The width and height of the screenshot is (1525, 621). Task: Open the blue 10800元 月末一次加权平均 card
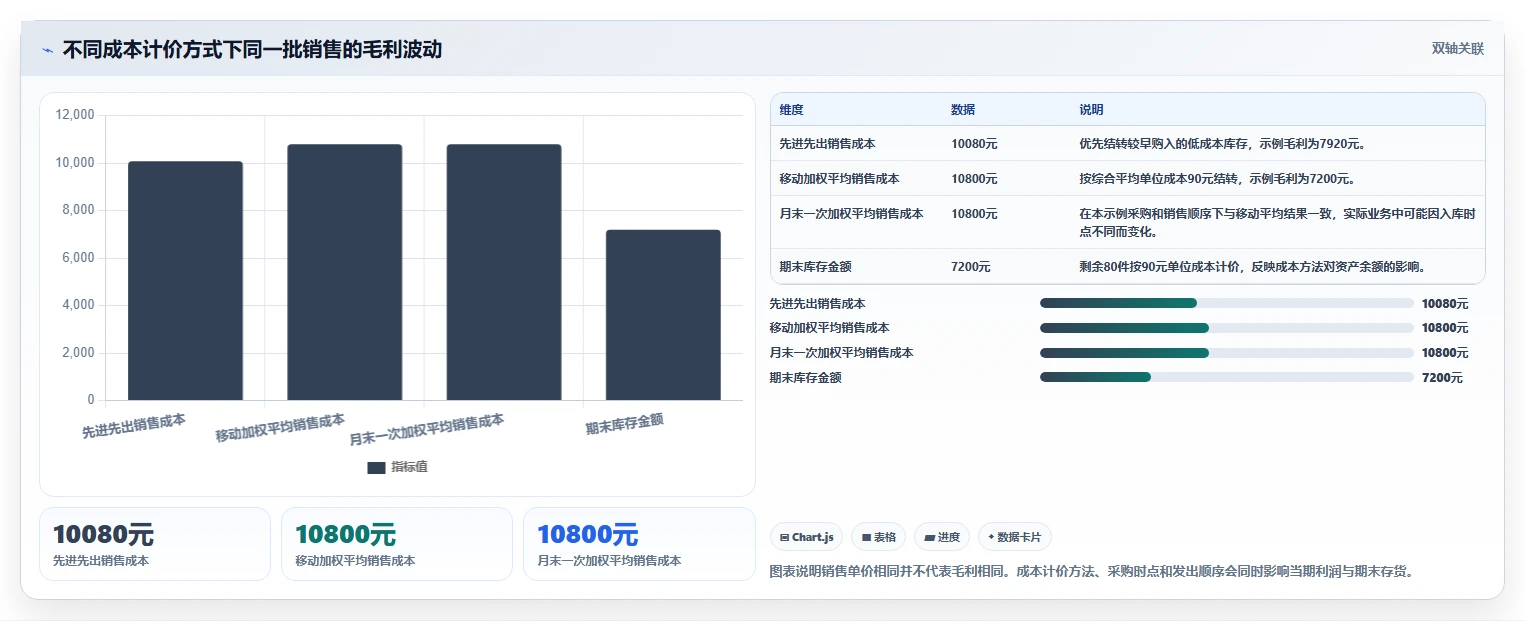[639, 544]
